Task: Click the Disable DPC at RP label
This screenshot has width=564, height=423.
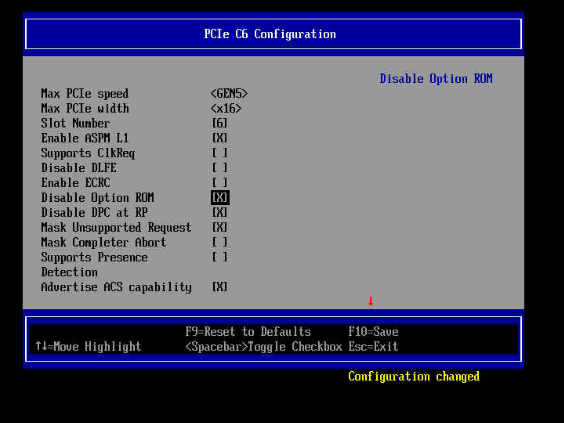Action: (x=94, y=212)
